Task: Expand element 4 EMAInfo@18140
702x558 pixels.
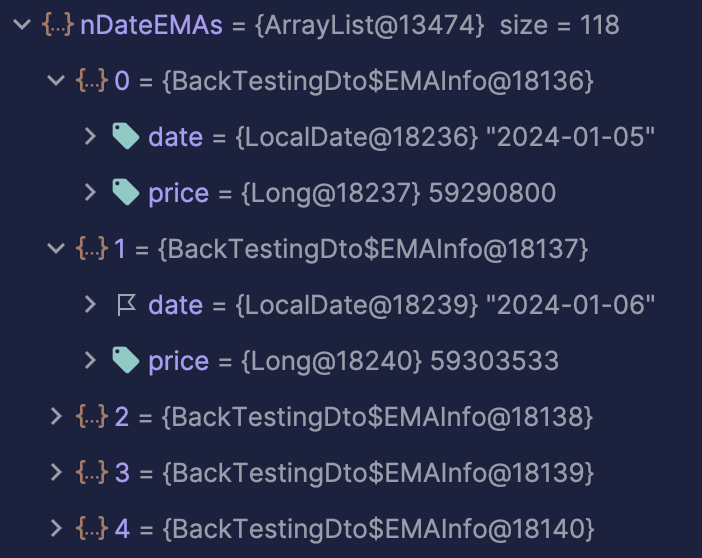Action: click(56, 528)
